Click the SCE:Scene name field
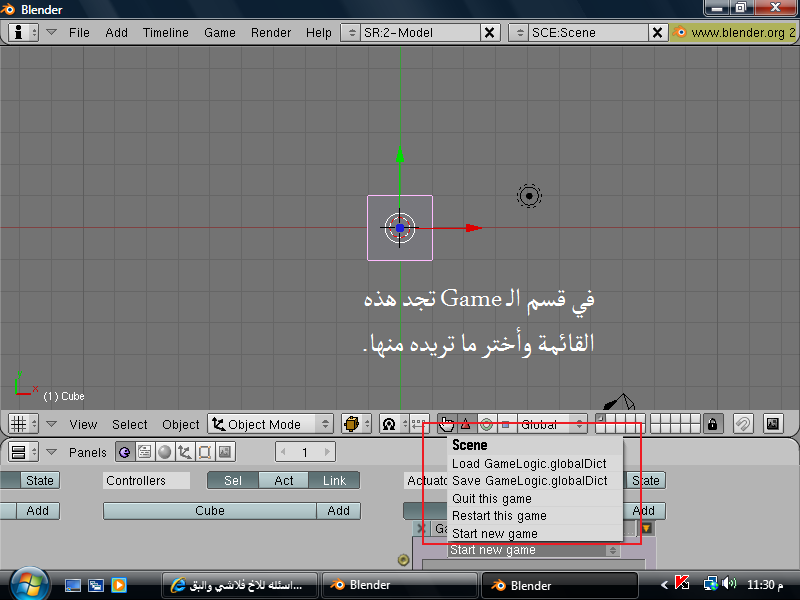Image resolution: width=800 pixels, height=600 pixels. coord(589,33)
